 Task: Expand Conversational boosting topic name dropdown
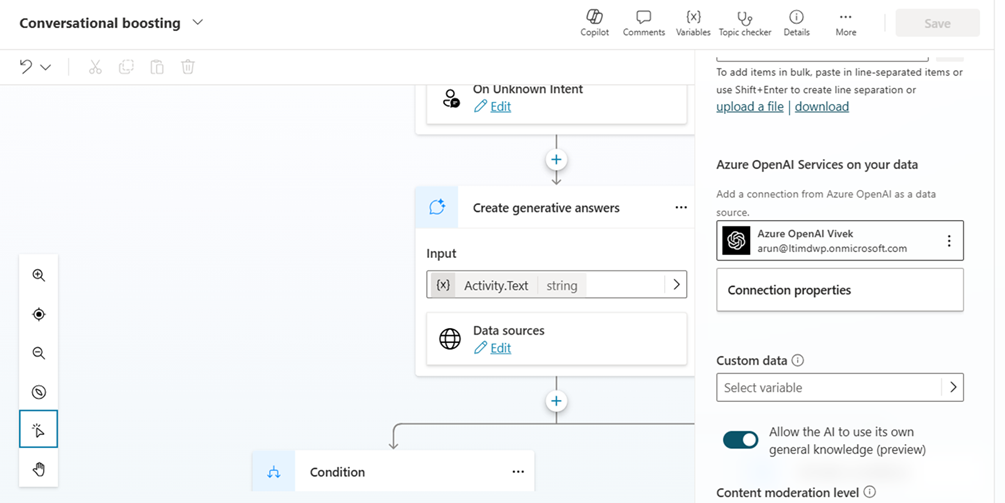[197, 23]
